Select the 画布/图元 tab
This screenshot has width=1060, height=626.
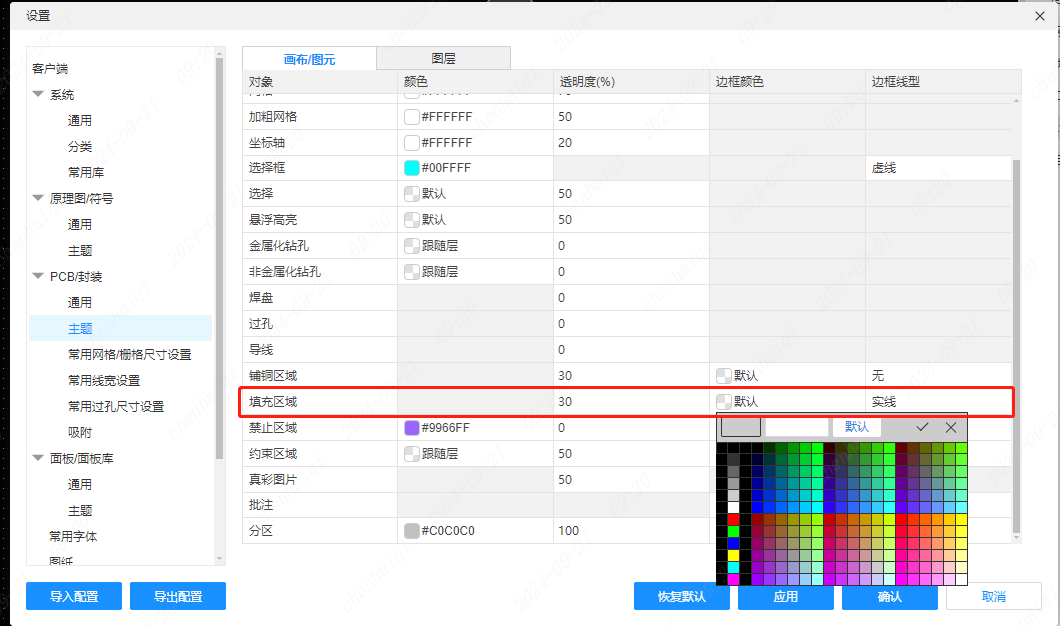click(309, 60)
